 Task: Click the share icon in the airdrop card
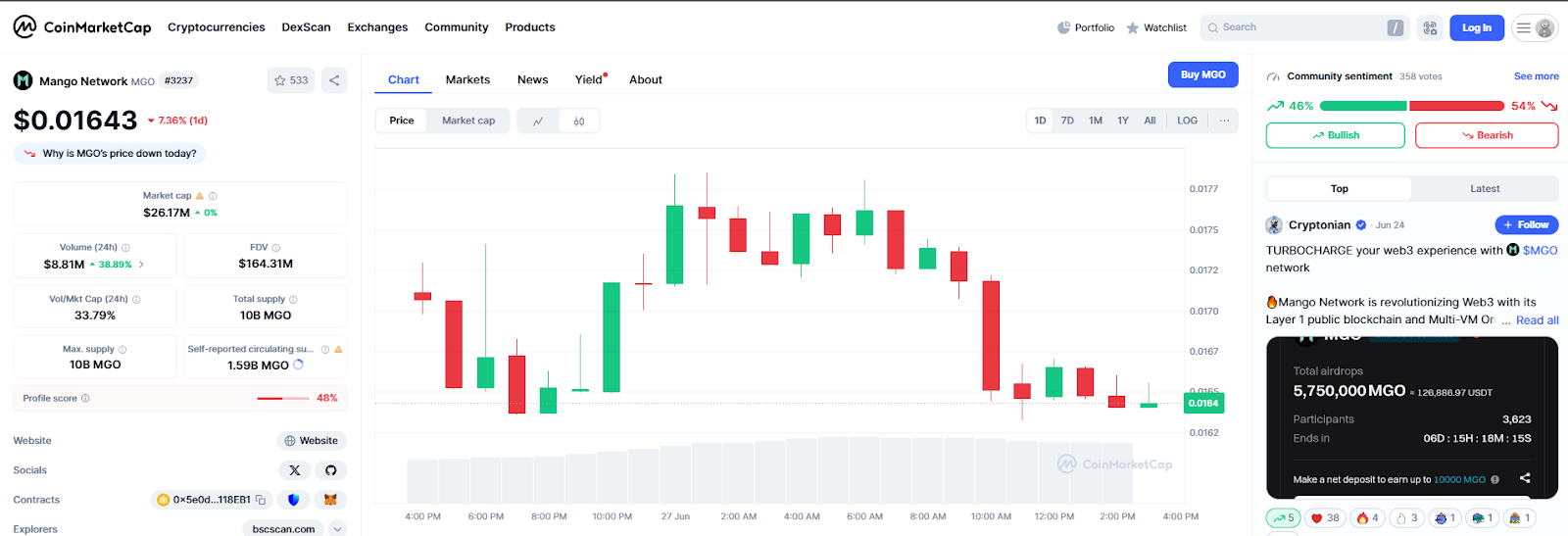coord(1525,478)
